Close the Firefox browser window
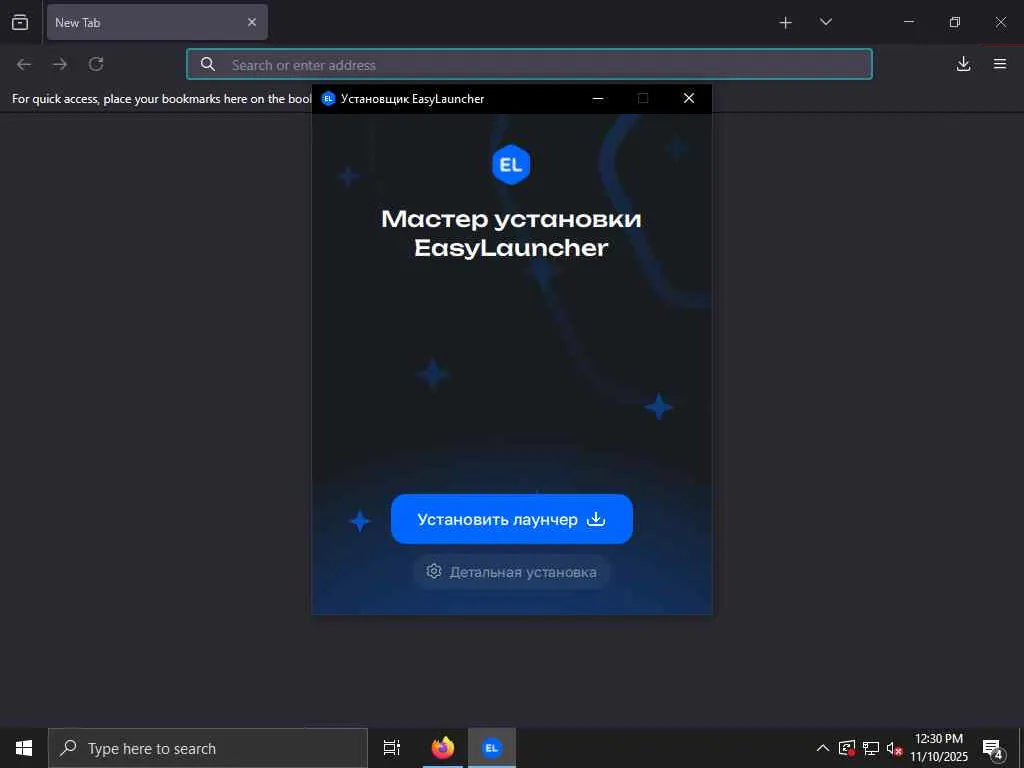Viewport: 1024px width, 768px height. click(x=1000, y=22)
